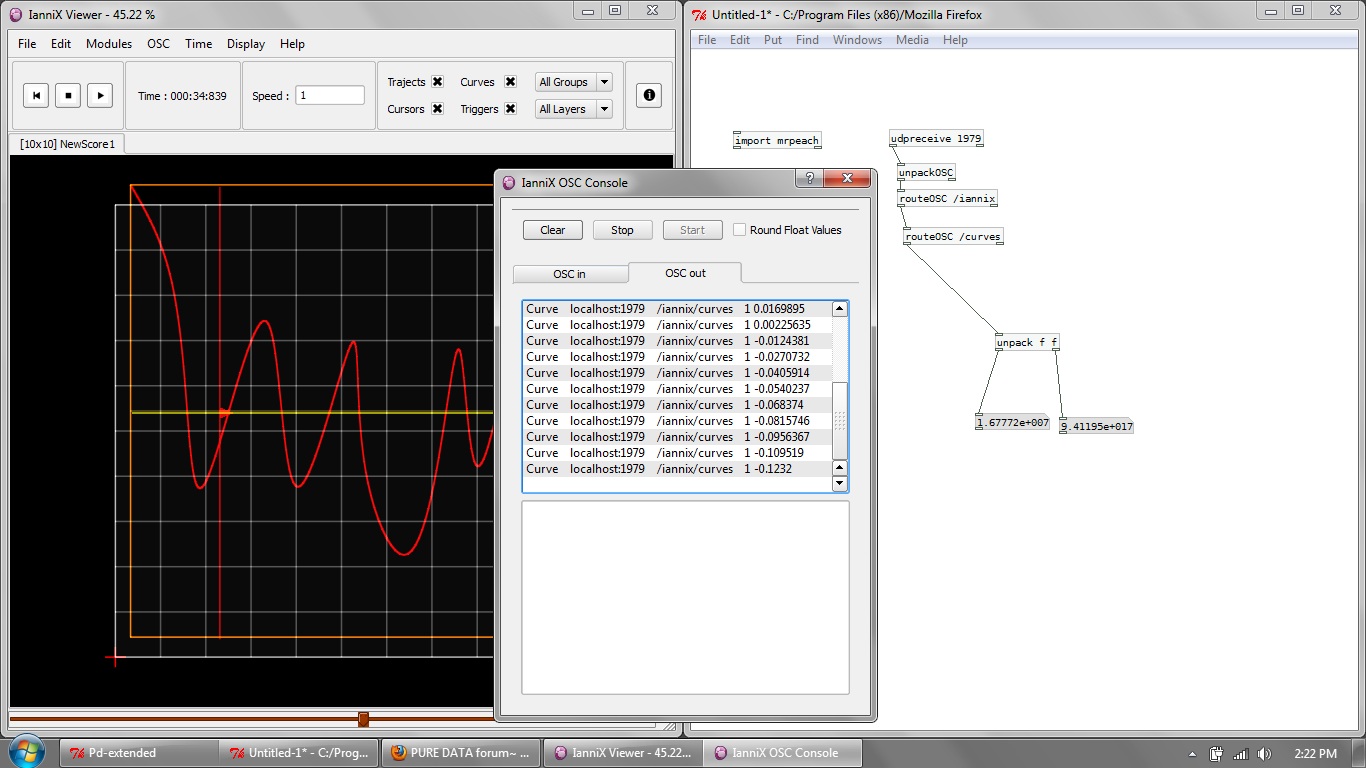Open the OSC menu in IanniX Viewer
The image size is (1366, 768).
[x=158, y=44]
